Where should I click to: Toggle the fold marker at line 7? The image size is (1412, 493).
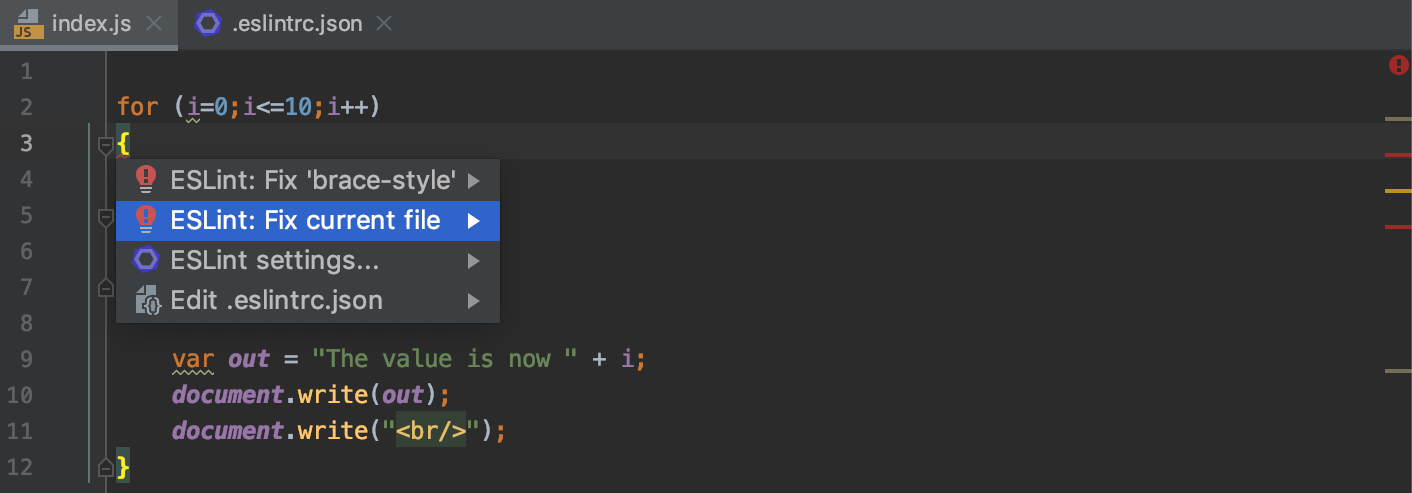click(105, 288)
